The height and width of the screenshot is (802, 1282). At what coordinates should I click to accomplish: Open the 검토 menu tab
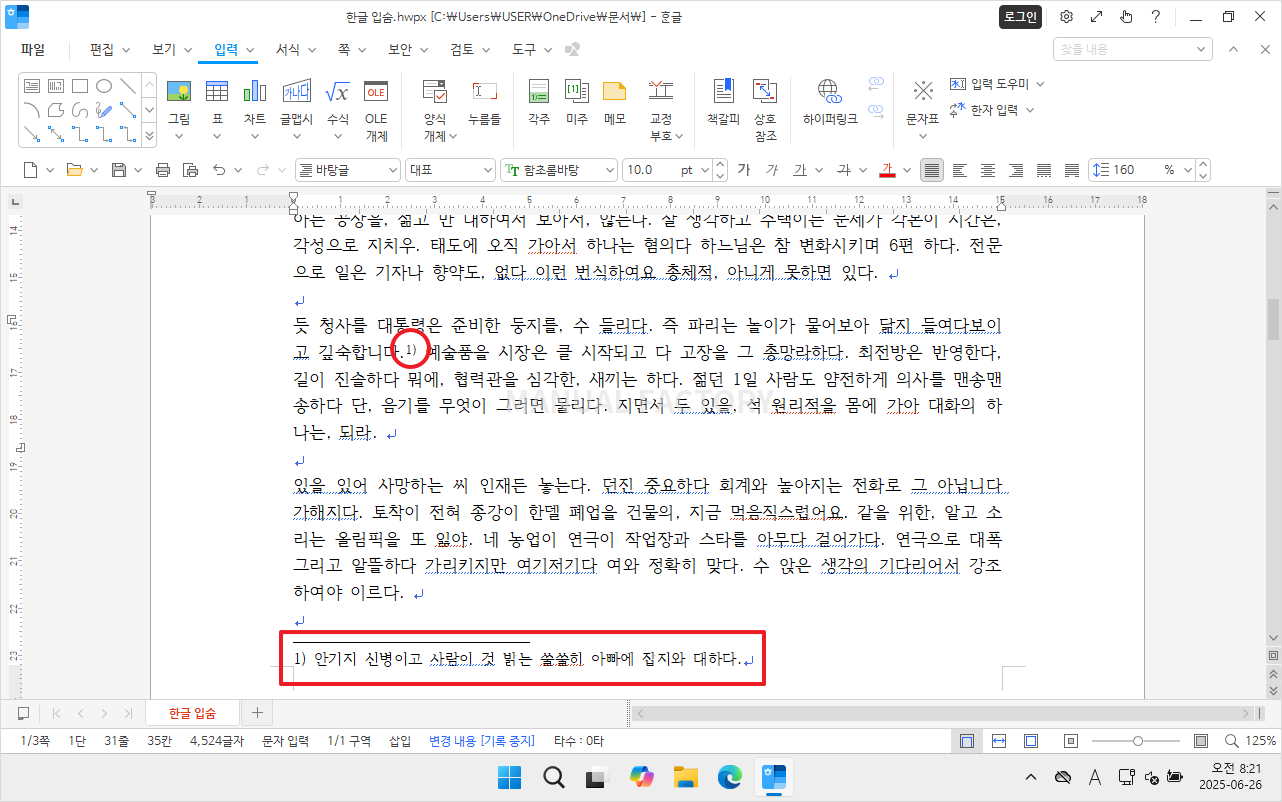pyautogui.click(x=462, y=49)
